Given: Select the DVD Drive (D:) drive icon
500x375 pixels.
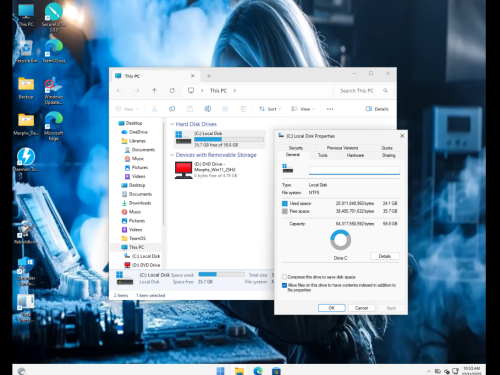Looking at the screenshot, I should (183, 170).
